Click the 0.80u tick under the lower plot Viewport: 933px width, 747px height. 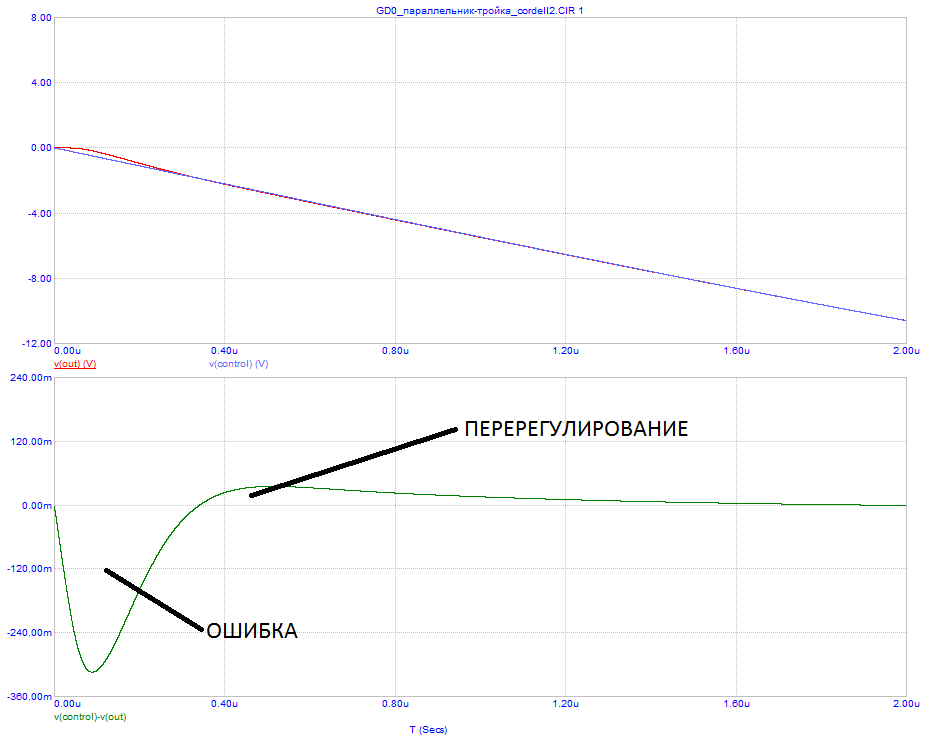396,704
